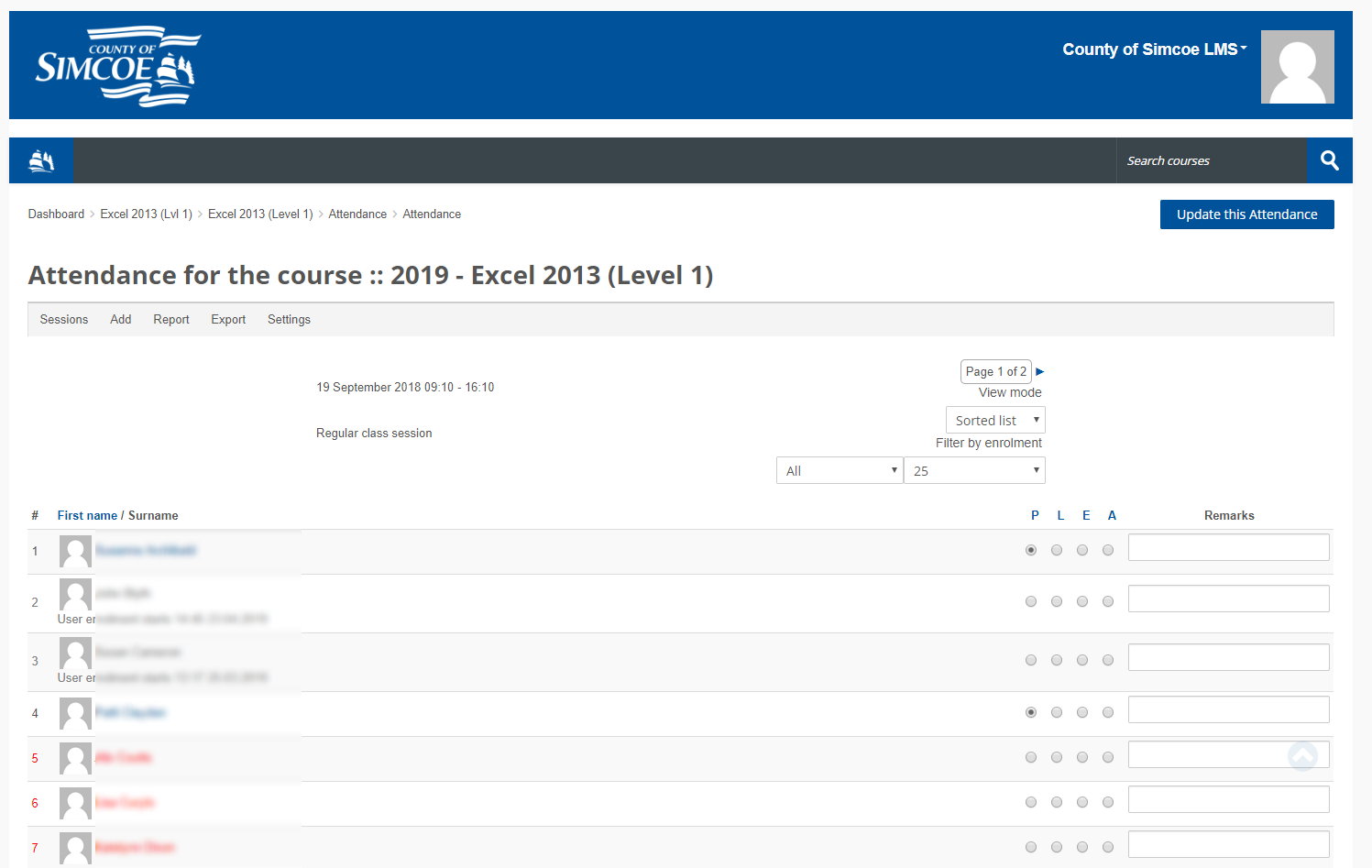
Task: Open the user profile avatar in header
Action: [1297, 67]
